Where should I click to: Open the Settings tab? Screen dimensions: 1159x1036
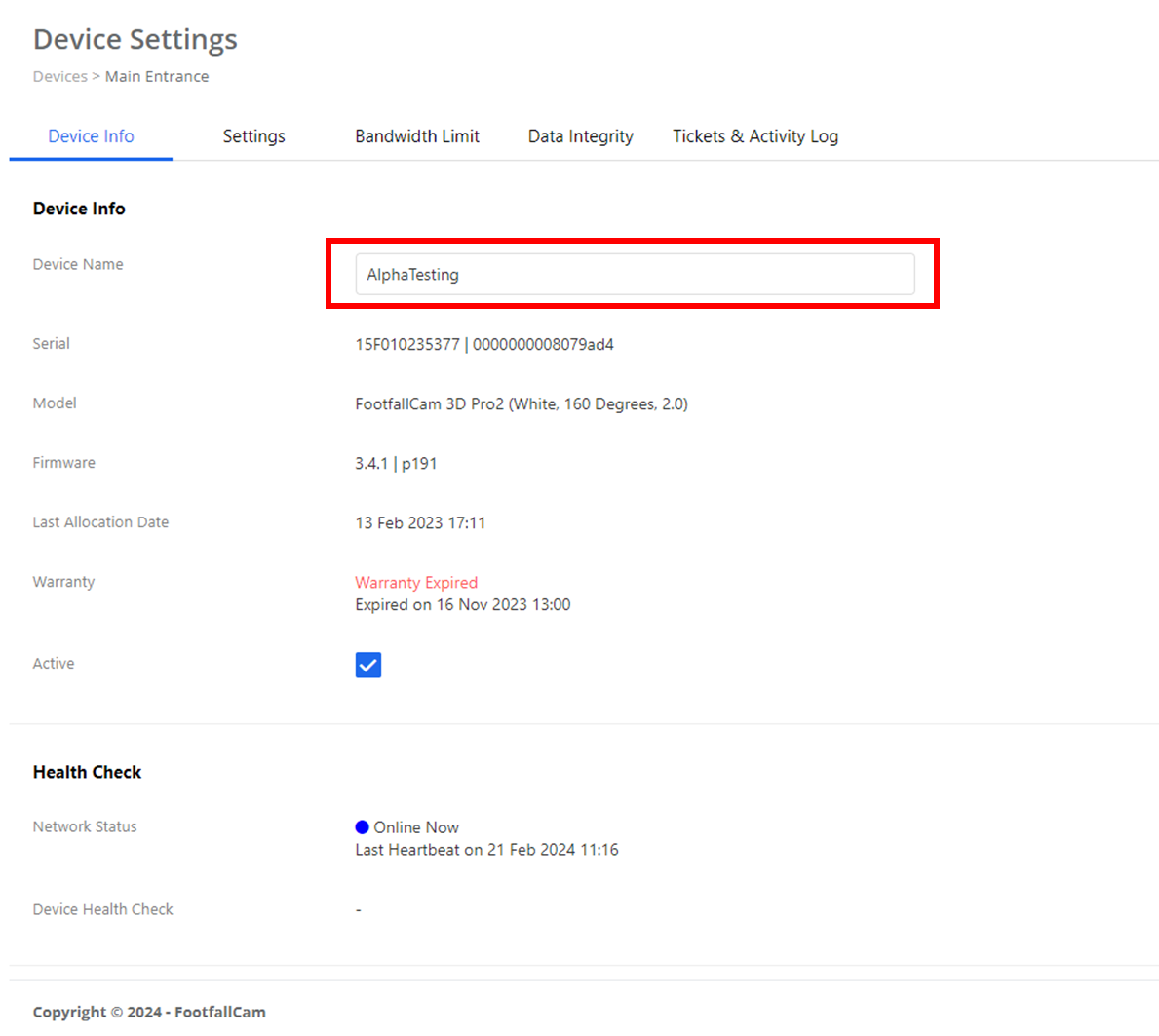(253, 136)
